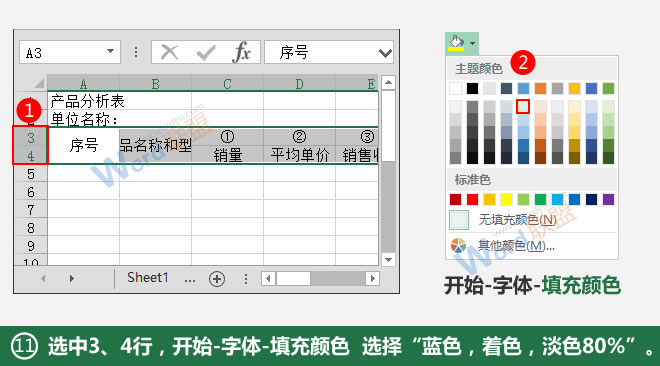Click the 销量 header cell
Viewport: 660px width, 366px height.
tap(227, 155)
